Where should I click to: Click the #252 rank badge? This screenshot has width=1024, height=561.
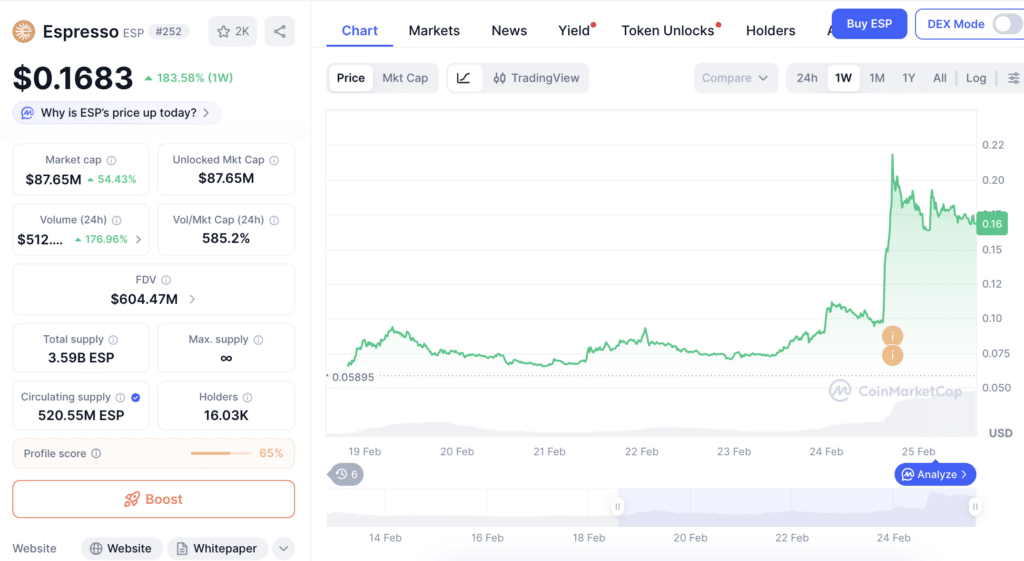pyautogui.click(x=168, y=31)
